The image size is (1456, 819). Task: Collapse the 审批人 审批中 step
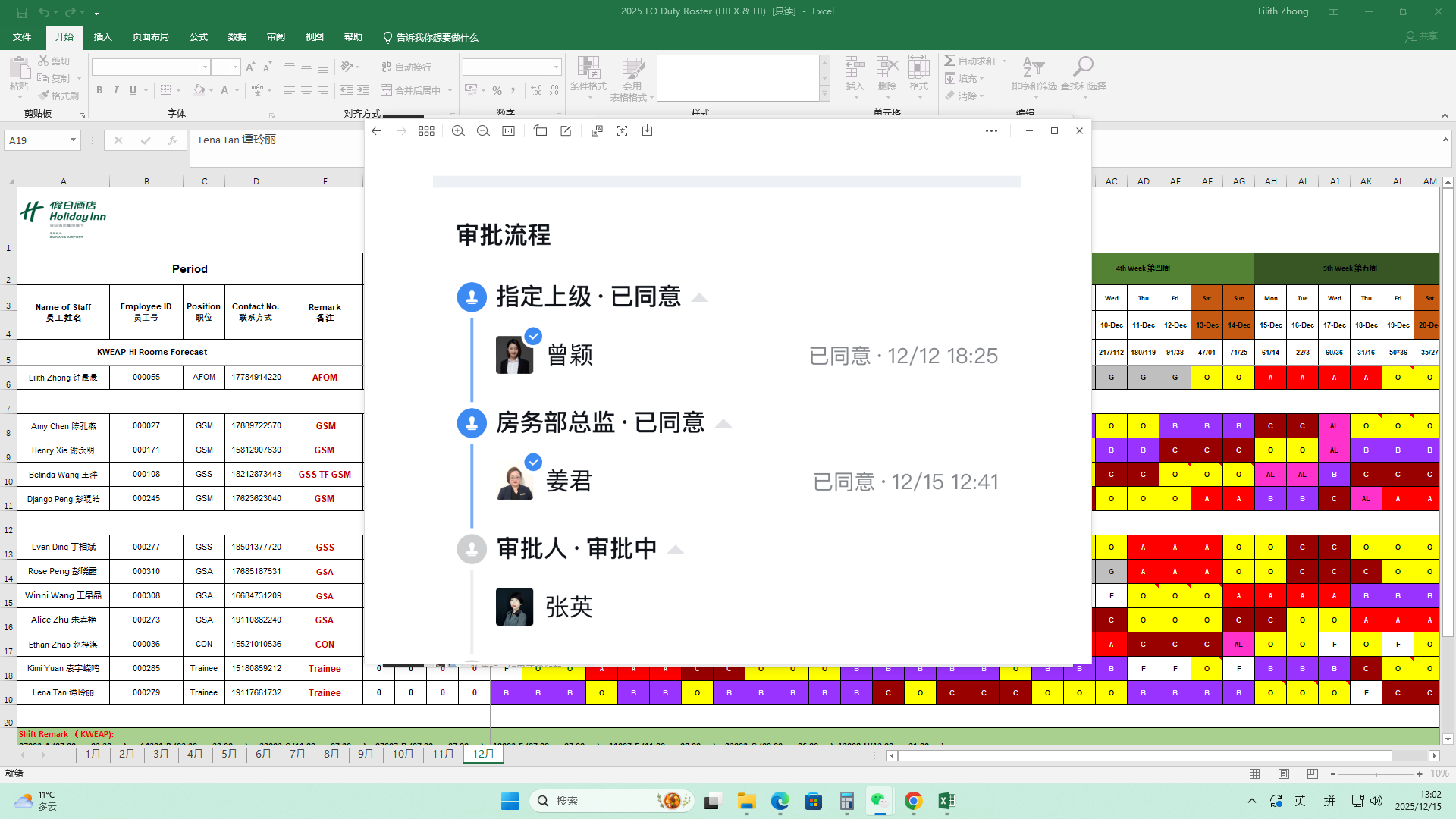(x=675, y=549)
